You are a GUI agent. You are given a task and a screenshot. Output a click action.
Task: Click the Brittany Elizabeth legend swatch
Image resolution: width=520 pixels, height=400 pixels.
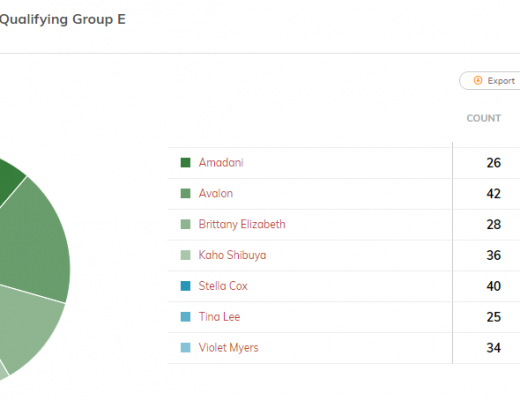185,224
